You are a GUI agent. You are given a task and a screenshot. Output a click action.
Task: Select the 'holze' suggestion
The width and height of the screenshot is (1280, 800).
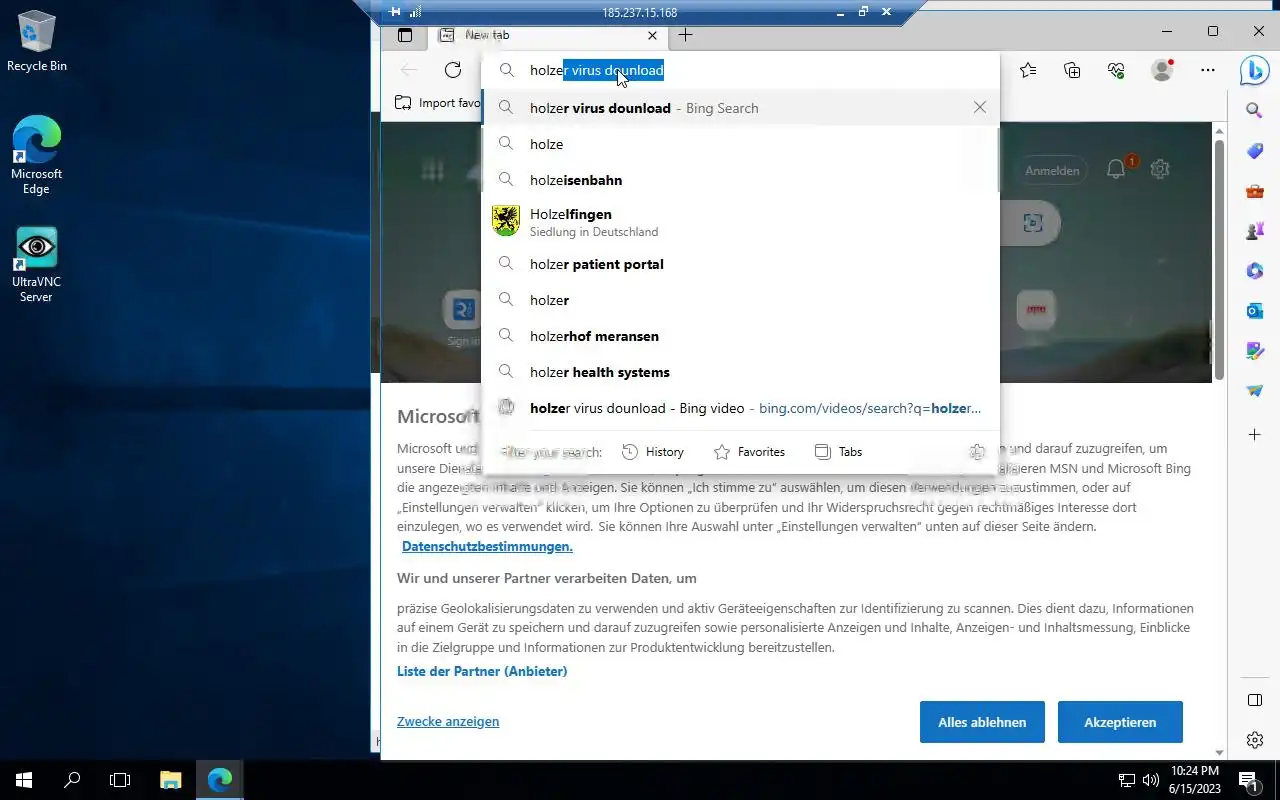pyautogui.click(x=740, y=144)
